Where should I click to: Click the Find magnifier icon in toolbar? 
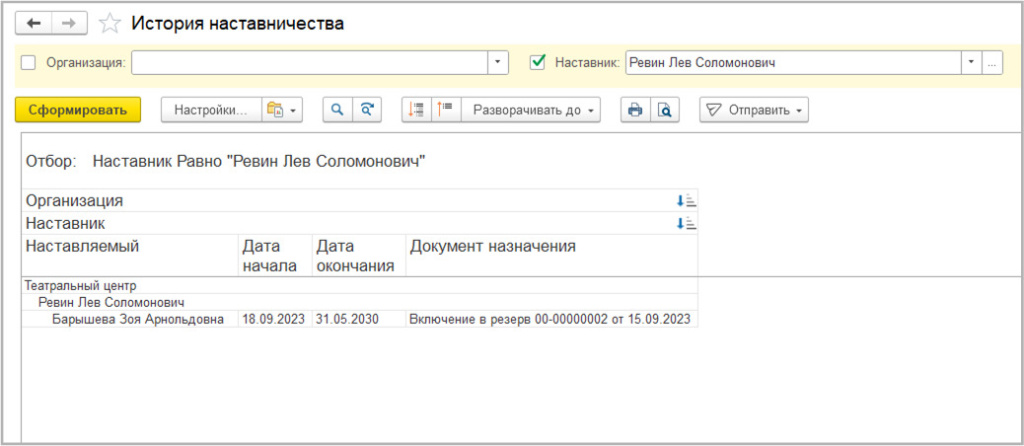[338, 110]
